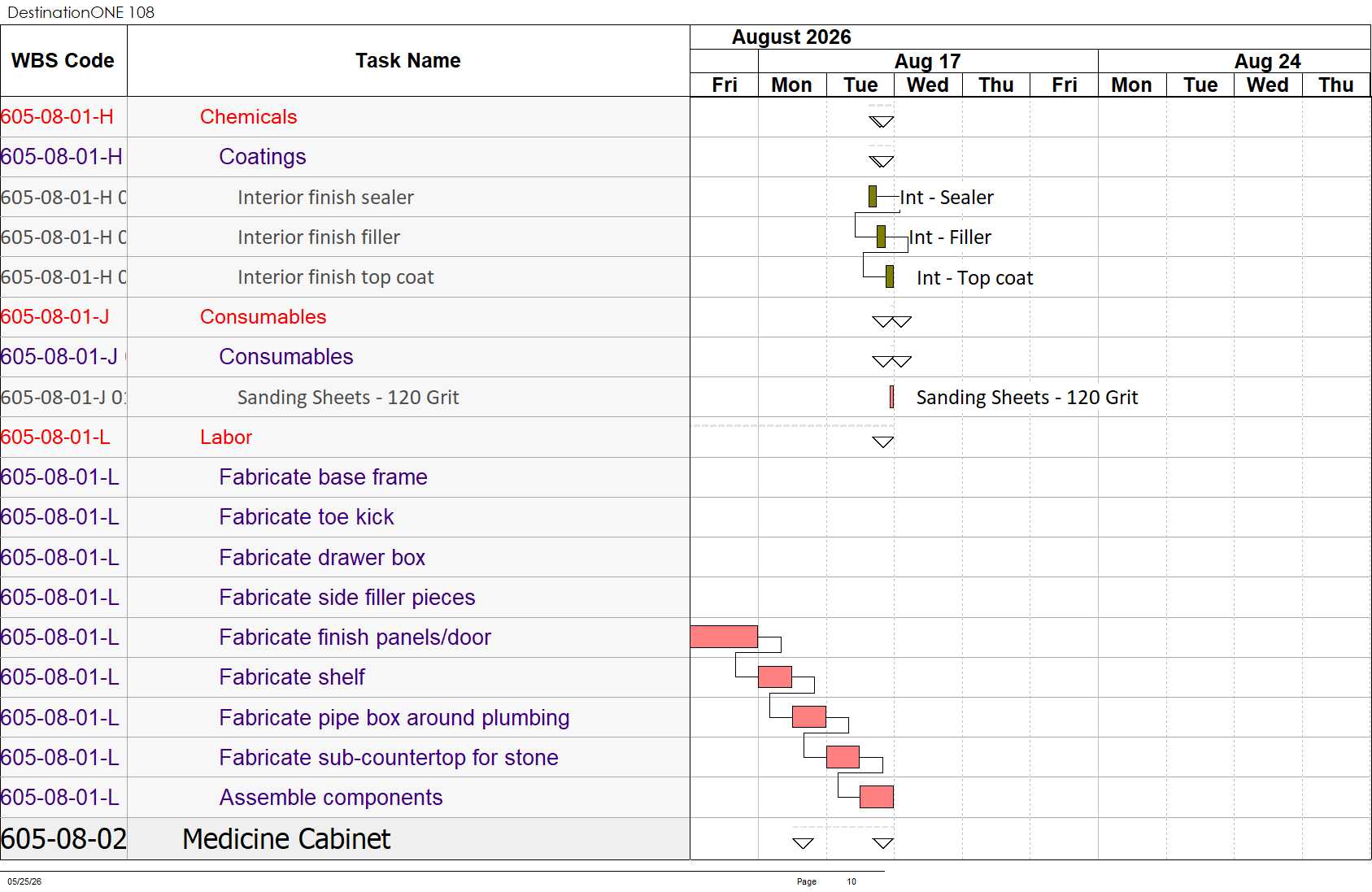
Task: Select the August 2026 month header
Action: click(x=791, y=37)
